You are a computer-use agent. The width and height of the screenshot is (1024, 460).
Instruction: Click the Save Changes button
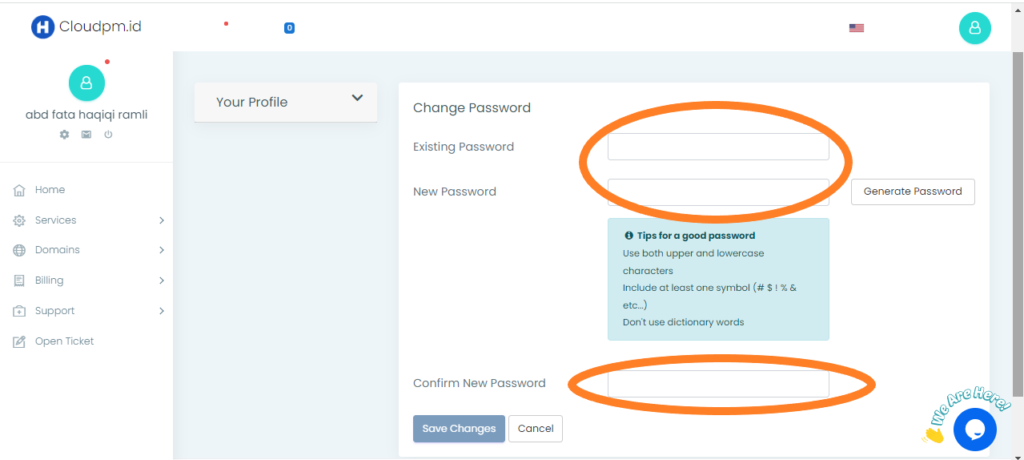click(458, 429)
